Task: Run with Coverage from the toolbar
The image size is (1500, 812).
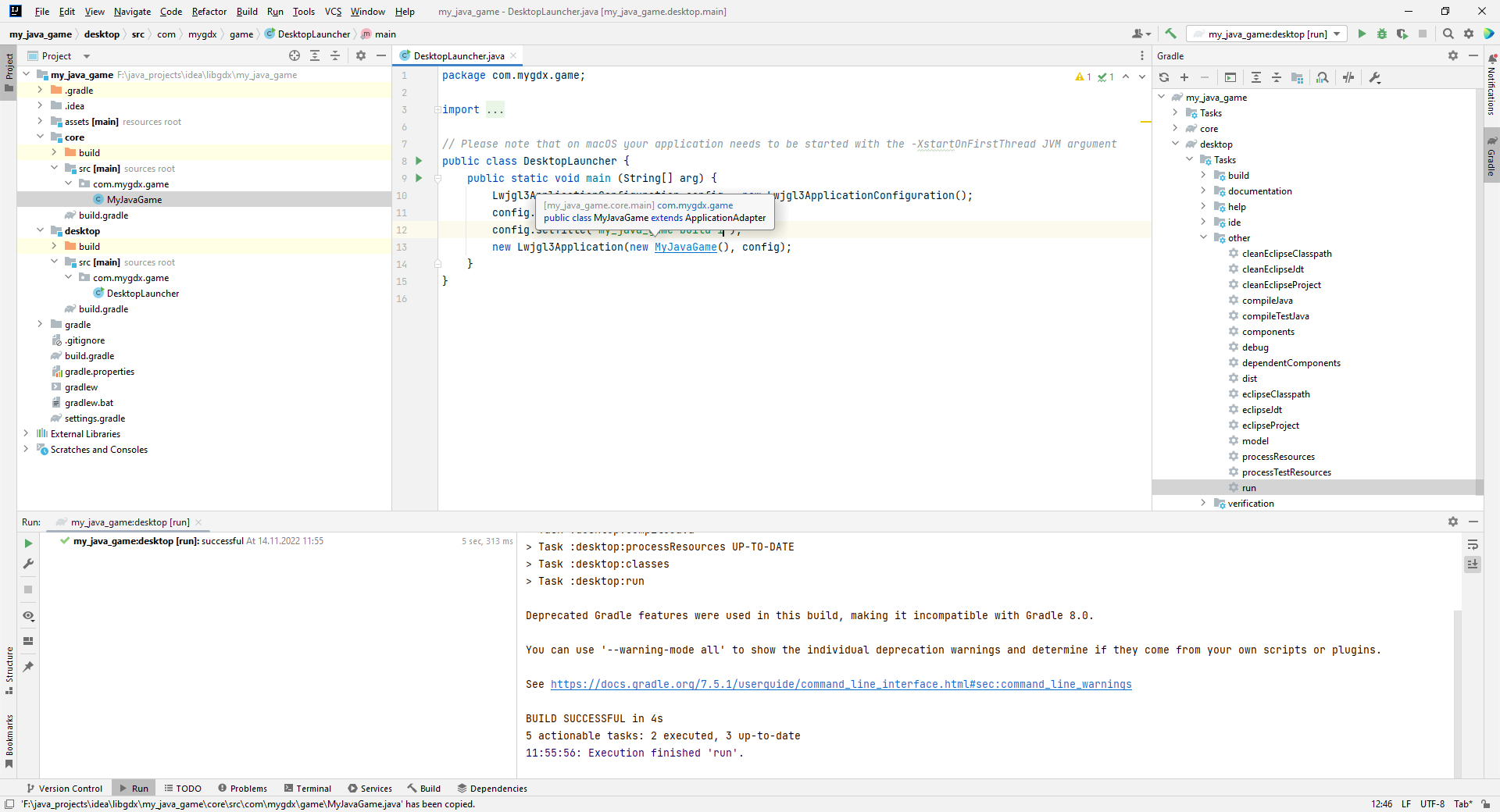Action: tap(1402, 34)
